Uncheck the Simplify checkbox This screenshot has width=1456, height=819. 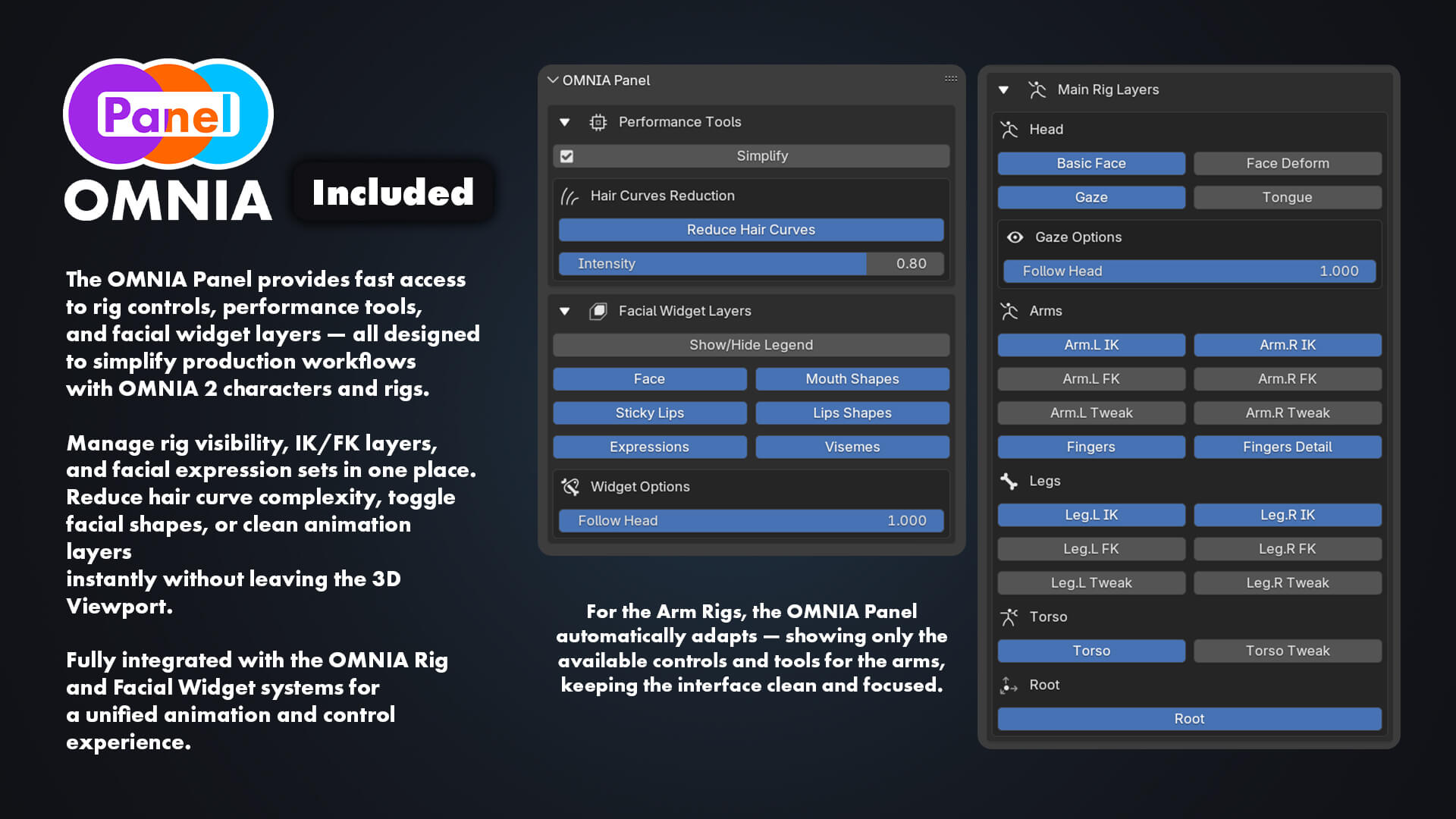pyautogui.click(x=566, y=156)
